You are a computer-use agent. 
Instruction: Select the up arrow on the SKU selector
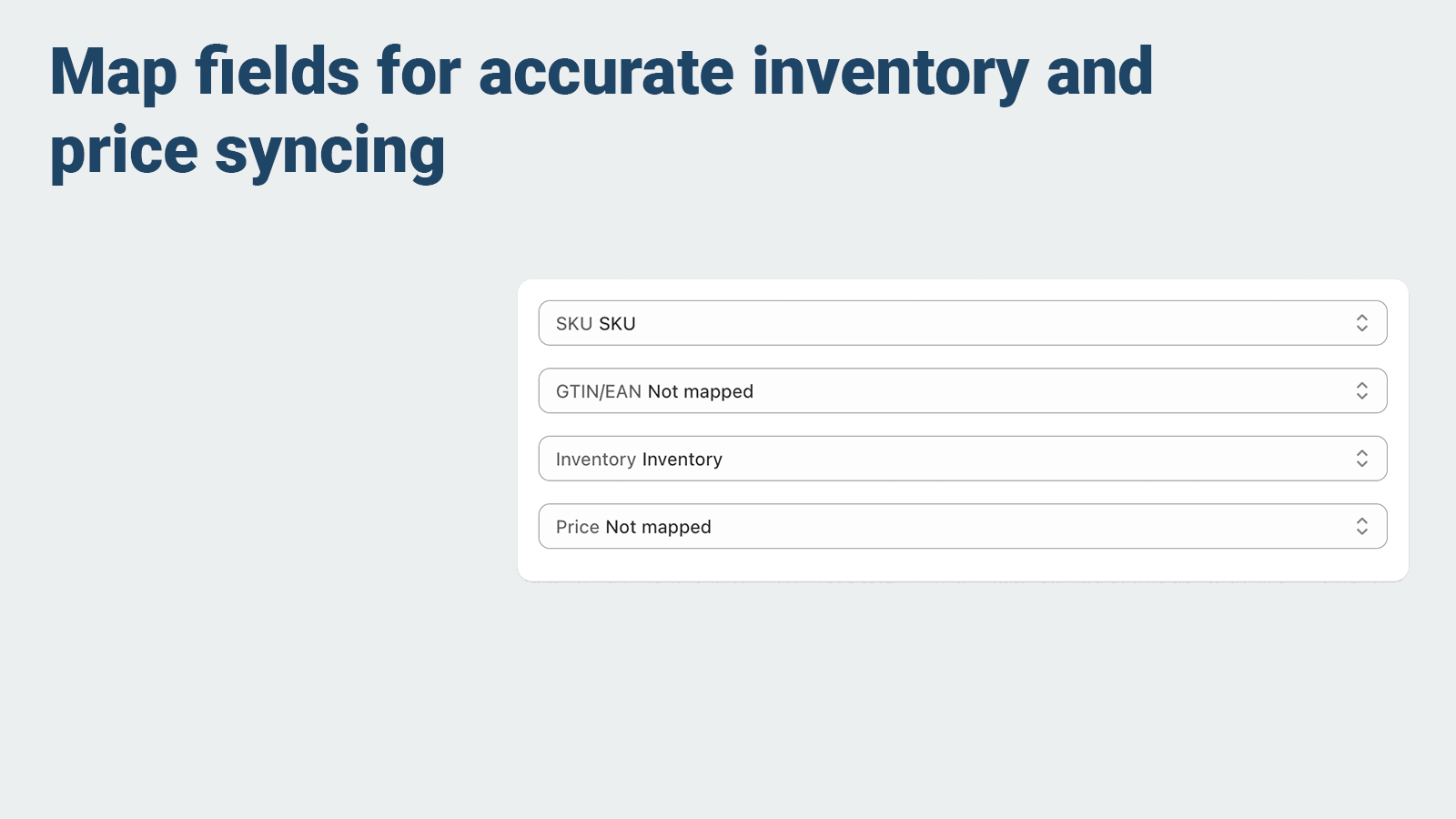(1362, 318)
